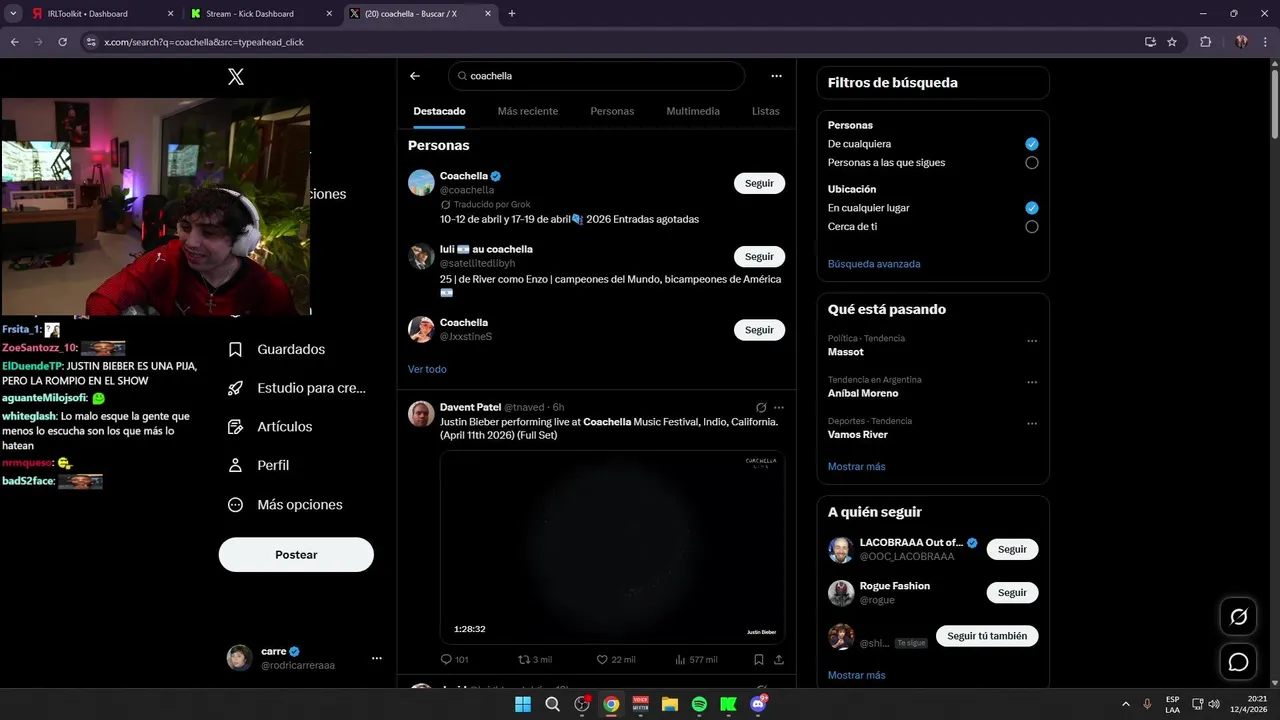Click Seguir tú también button

pyautogui.click(x=987, y=636)
